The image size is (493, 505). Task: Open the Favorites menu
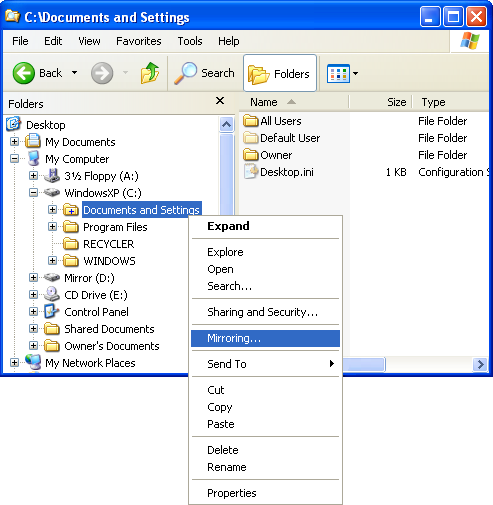coord(139,41)
